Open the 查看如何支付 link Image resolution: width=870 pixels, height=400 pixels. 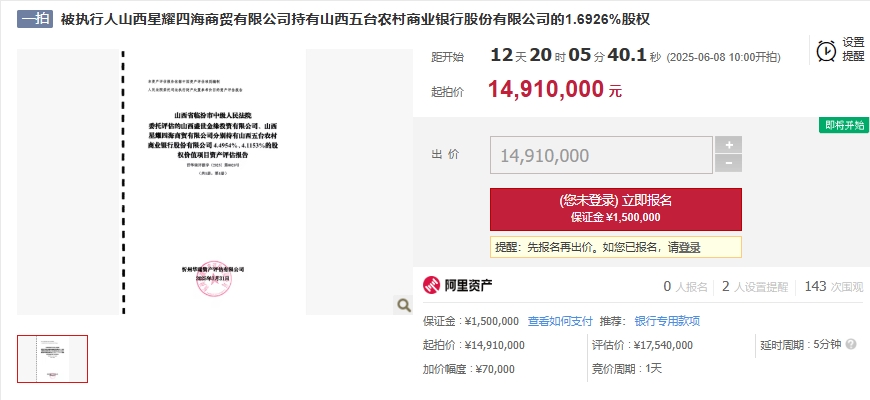(x=560, y=321)
